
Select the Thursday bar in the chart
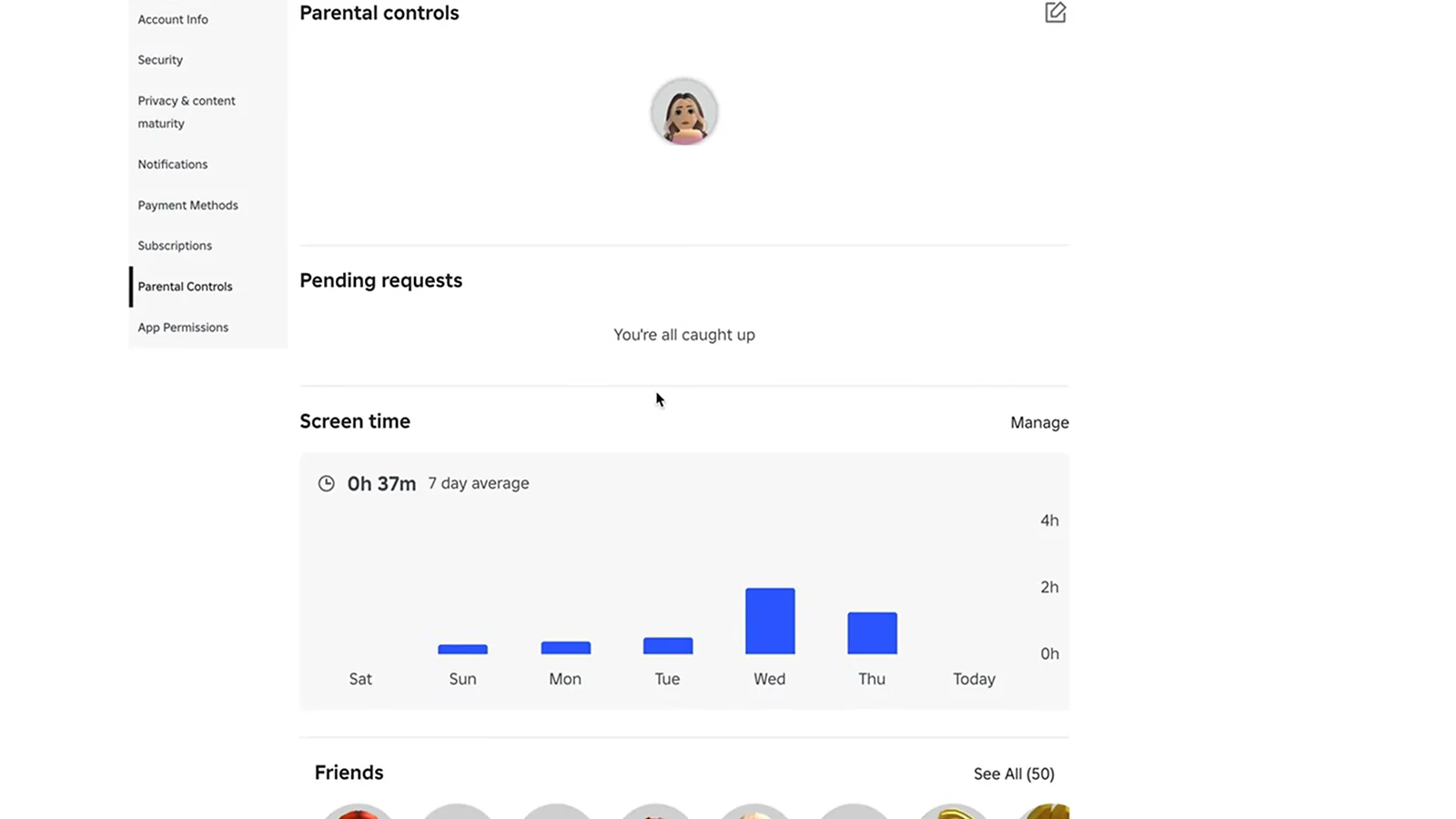tap(872, 633)
